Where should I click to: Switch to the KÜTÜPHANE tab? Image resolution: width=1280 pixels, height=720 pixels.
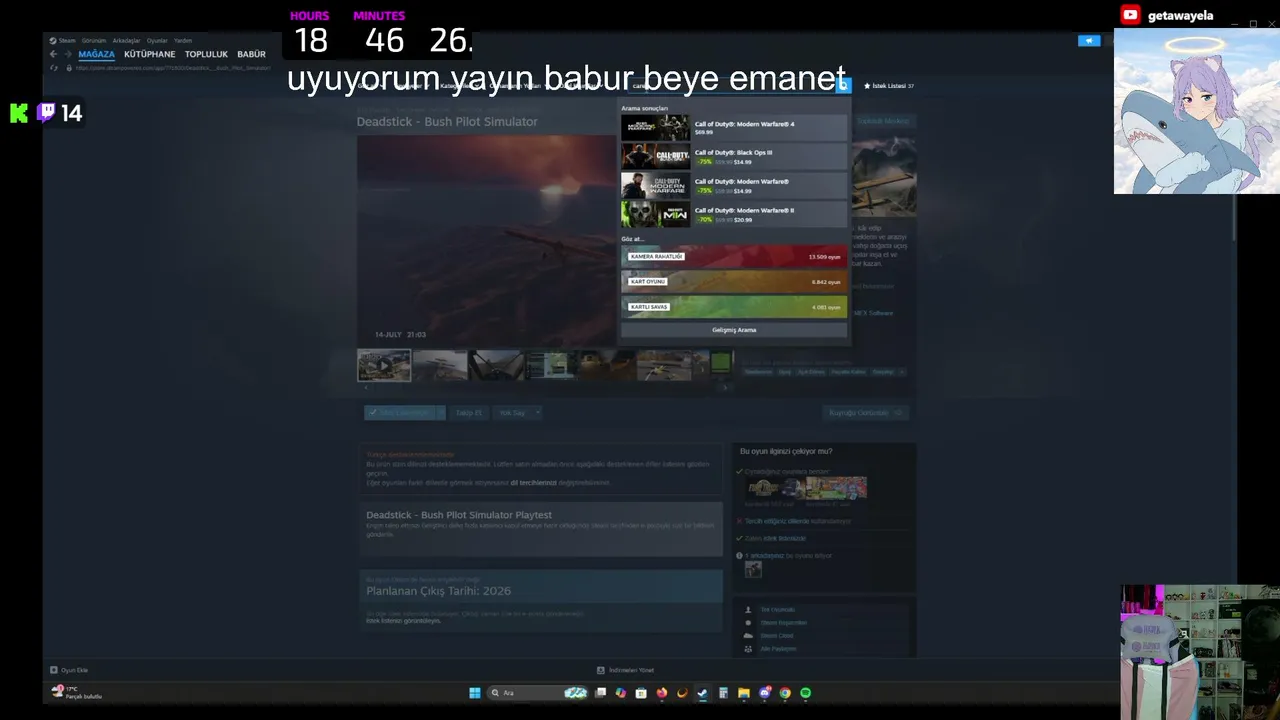coord(150,54)
